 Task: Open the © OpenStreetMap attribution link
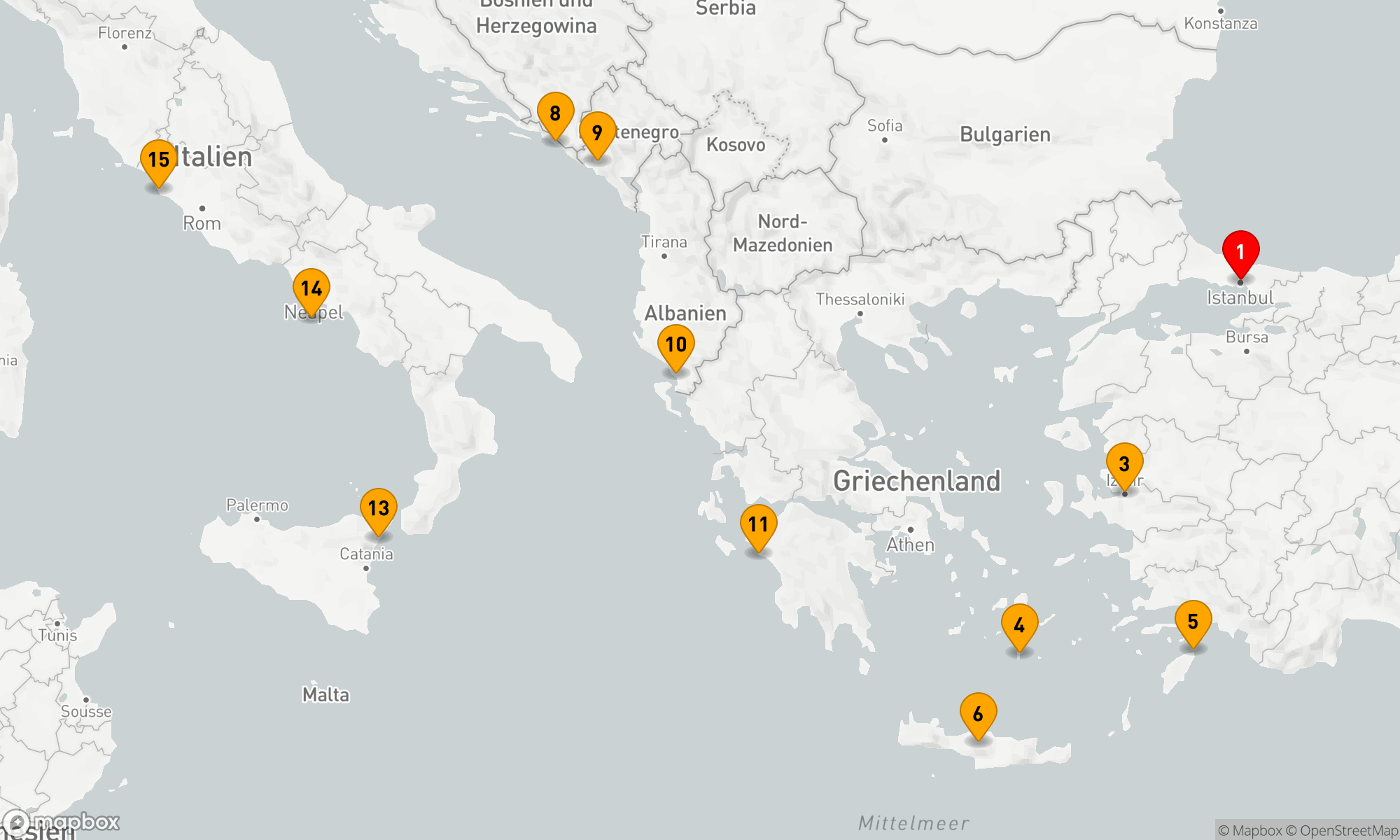pyautogui.click(x=1342, y=831)
